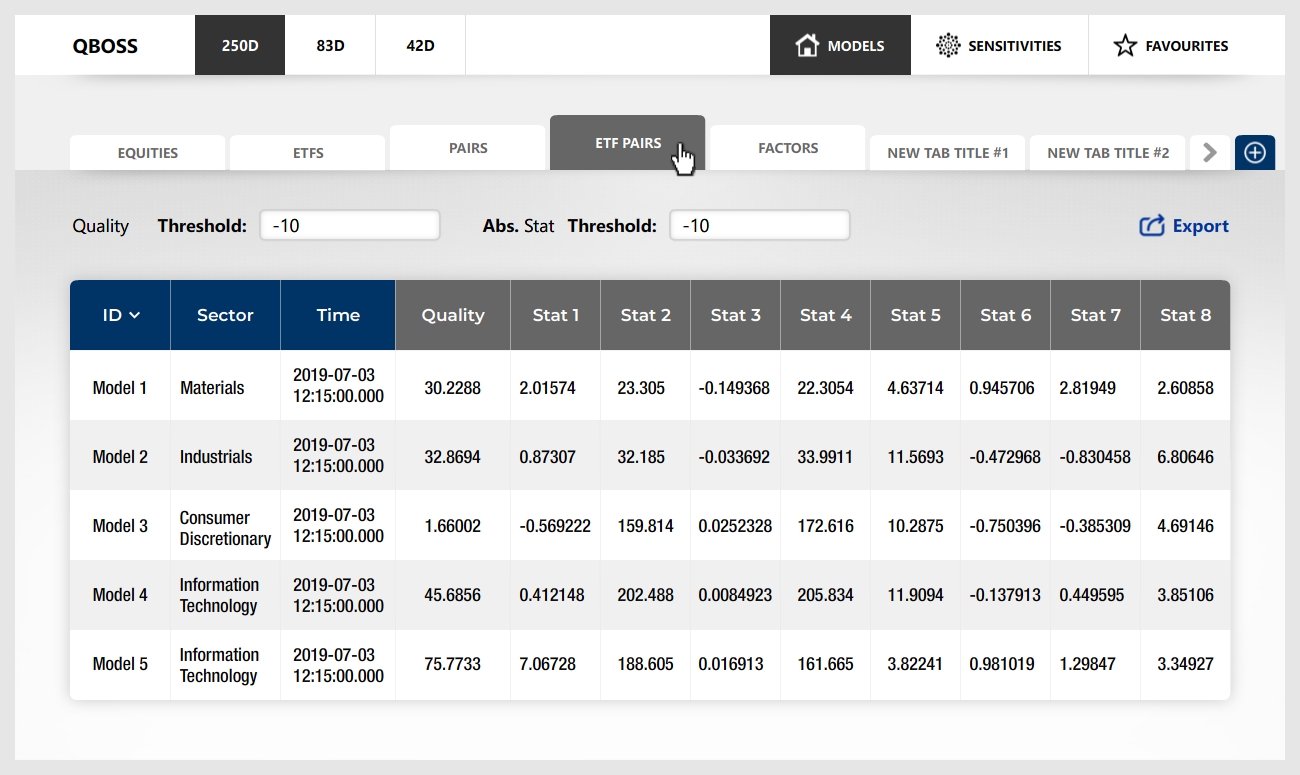
Task: Sort by the Quality column header
Action: click(x=453, y=315)
